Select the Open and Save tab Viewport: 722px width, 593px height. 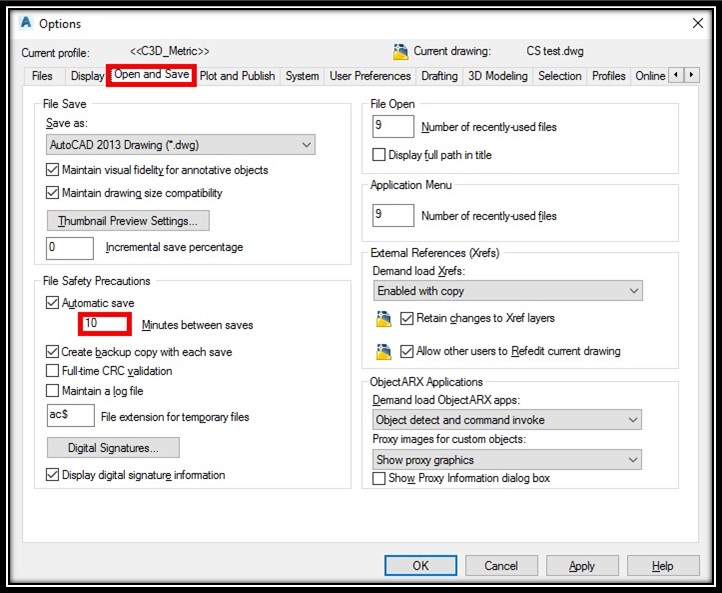151,75
